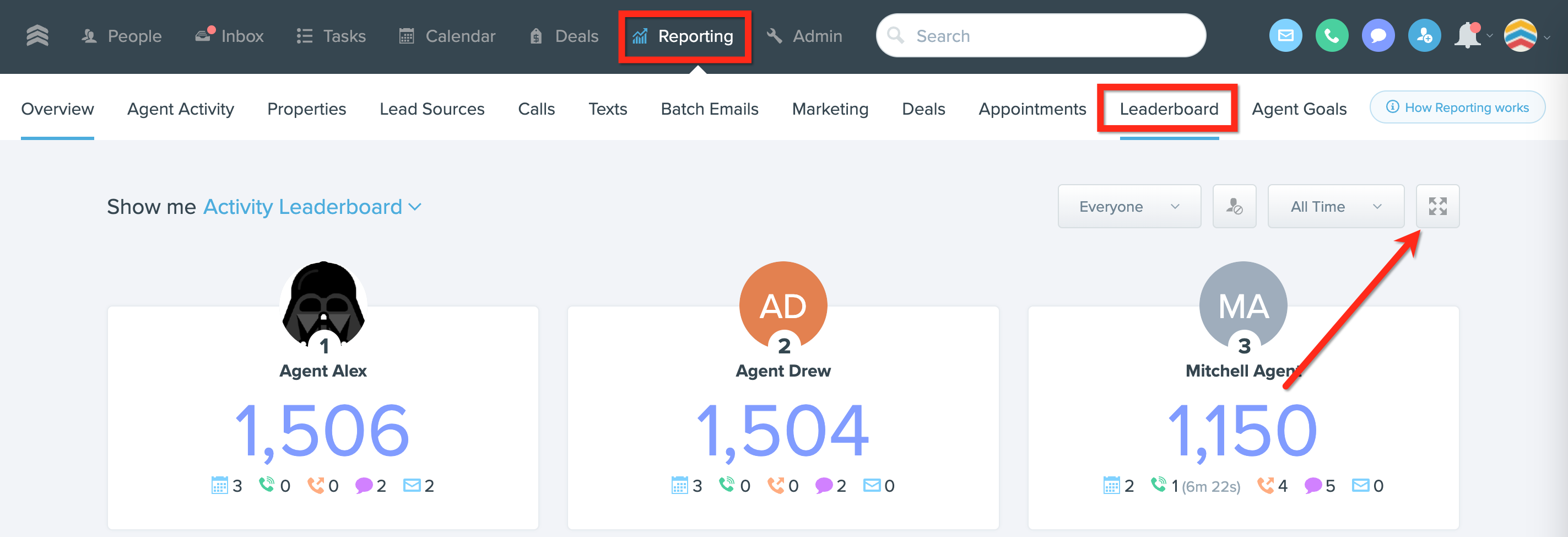Go to Deals in top navigation
The height and width of the screenshot is (537, 1568).
[x=564, y=36]
